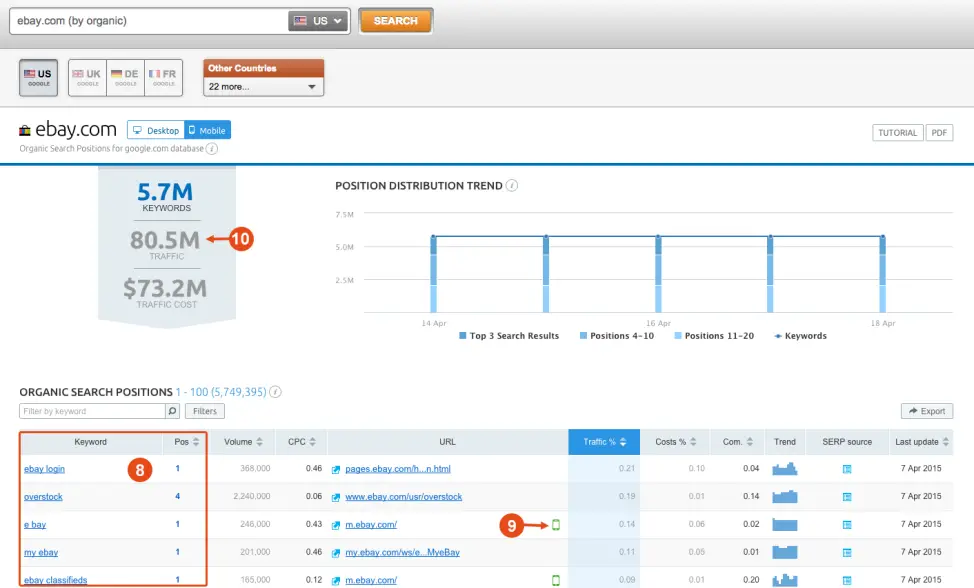Open the overstock keyword link
The height and width of the screenshot is (588, 974).
(x=43, y=497)
